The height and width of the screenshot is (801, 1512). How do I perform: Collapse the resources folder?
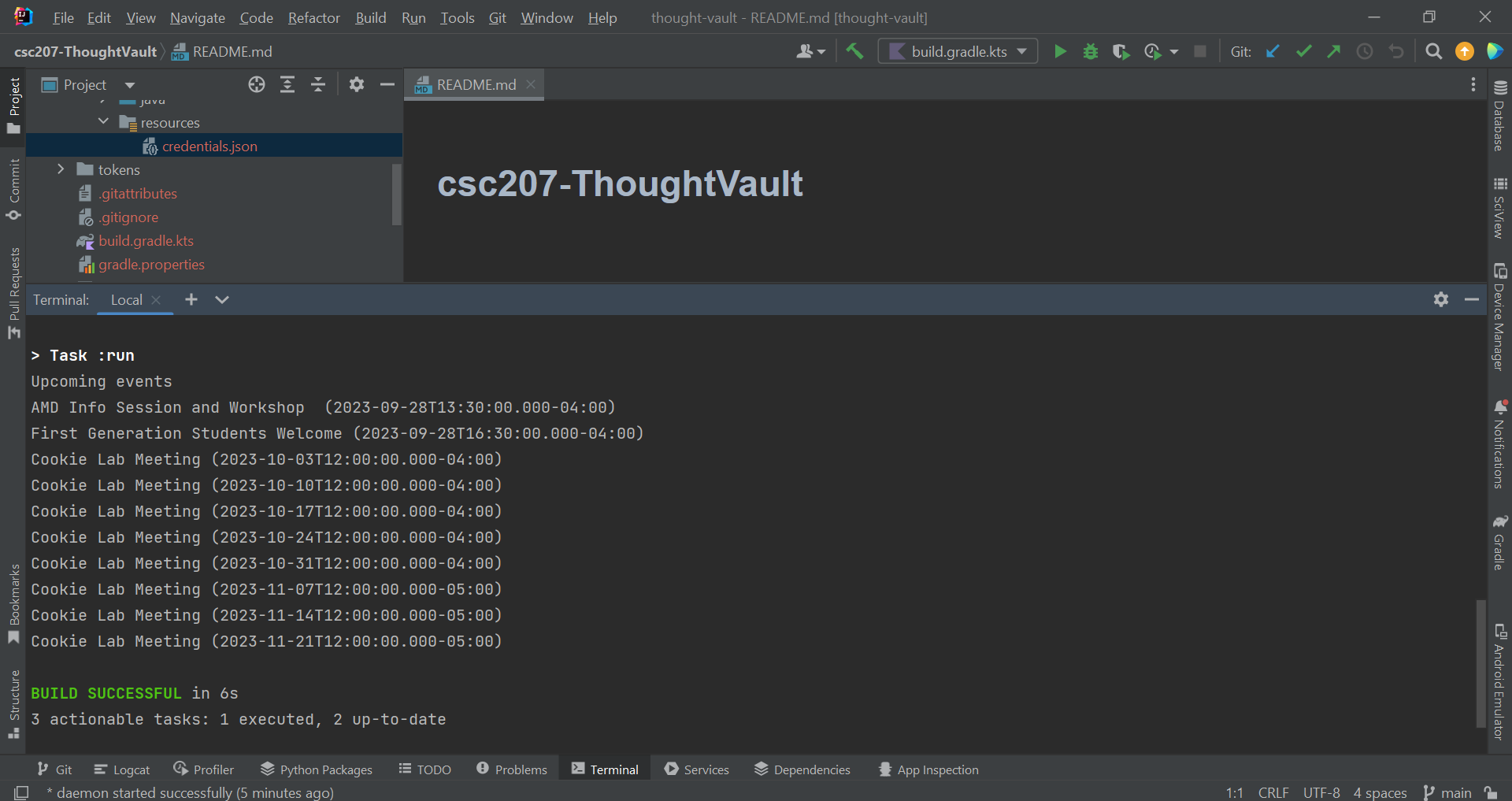pyautogui.click(x=103, y=121)
